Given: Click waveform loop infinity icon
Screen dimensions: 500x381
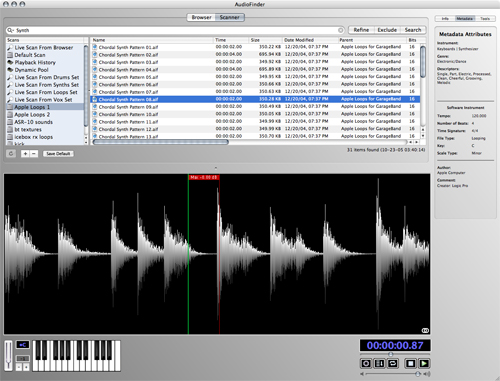Looking at the screenshot, I should (425, 330).
